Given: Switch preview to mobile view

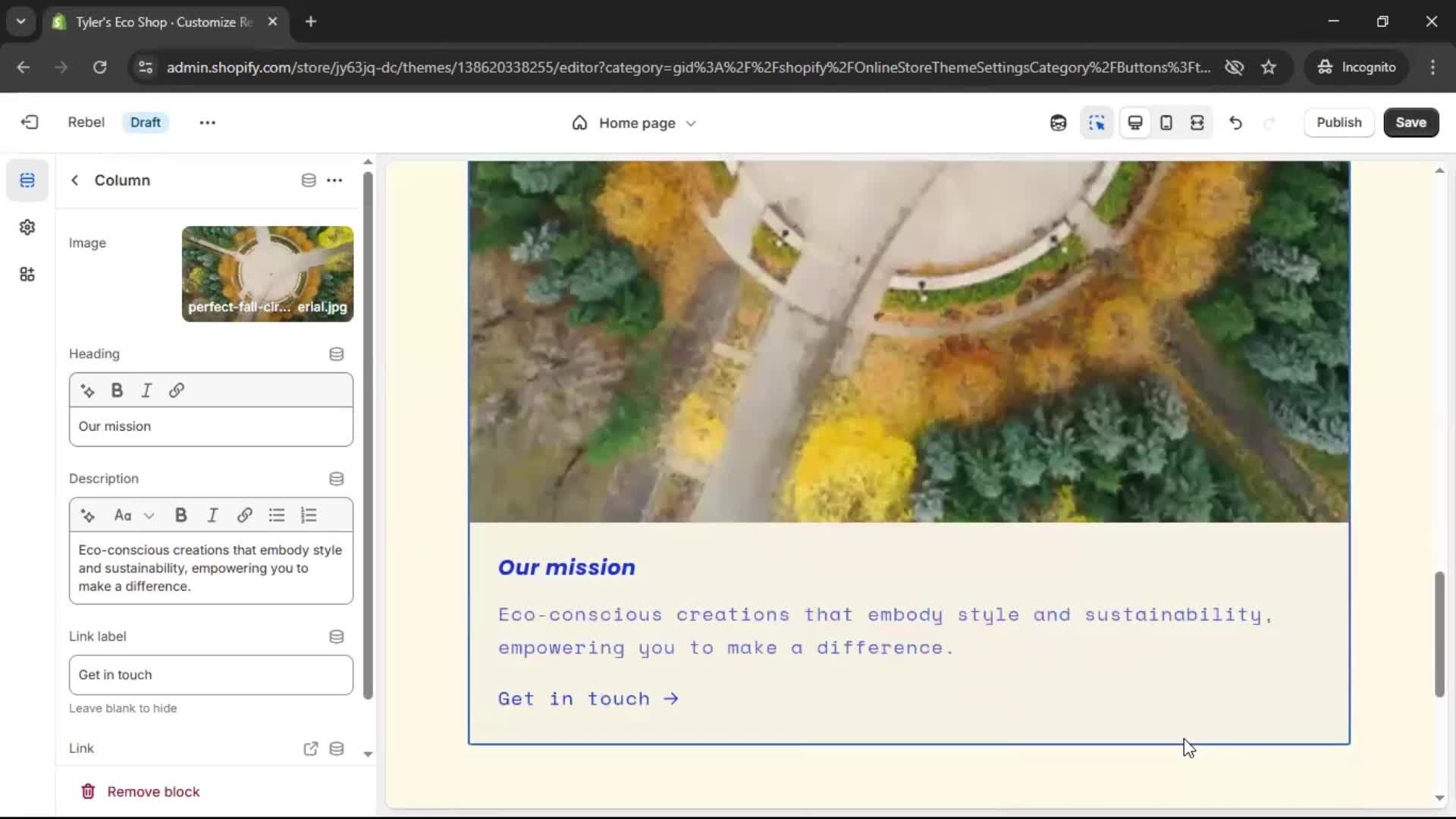Looking at the screenshot, I should (1166, 123).
